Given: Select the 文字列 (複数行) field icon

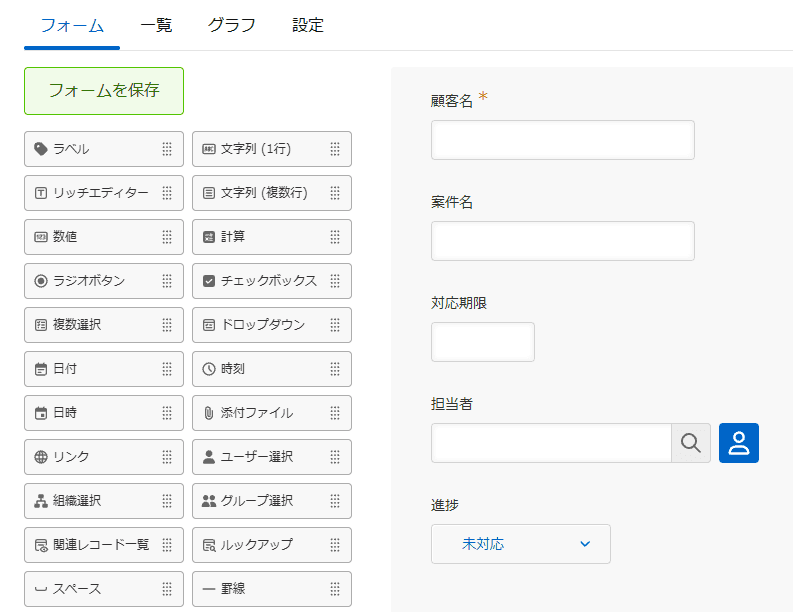Looking at the screenshot, I should click(x=209, y=193).
